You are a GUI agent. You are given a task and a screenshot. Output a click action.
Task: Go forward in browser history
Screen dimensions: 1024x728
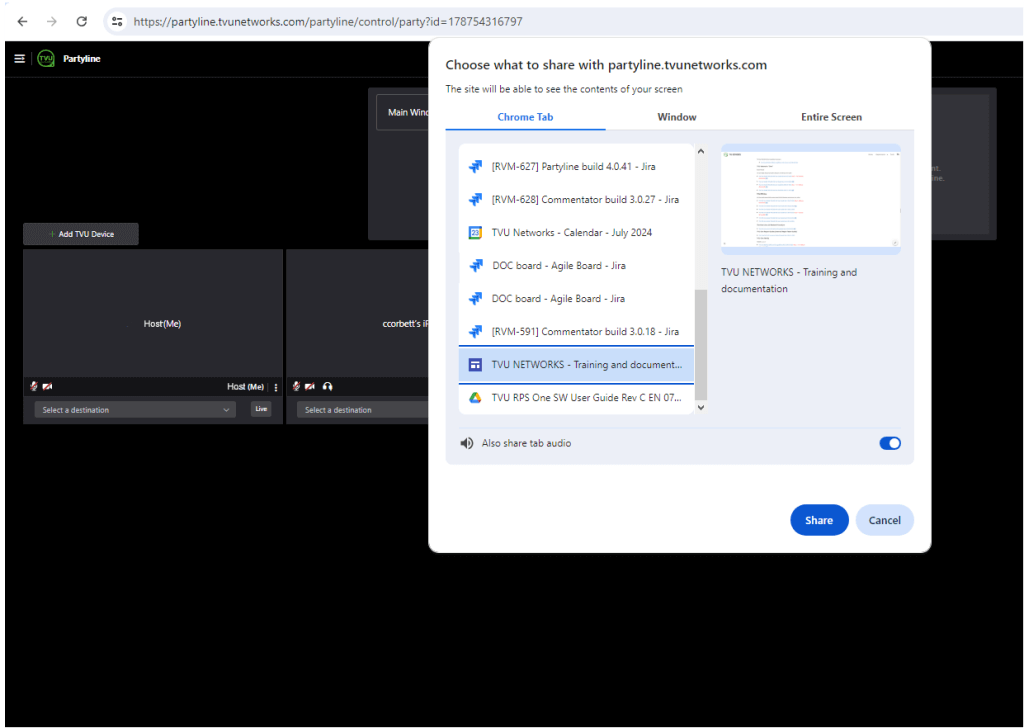[52, 22]
